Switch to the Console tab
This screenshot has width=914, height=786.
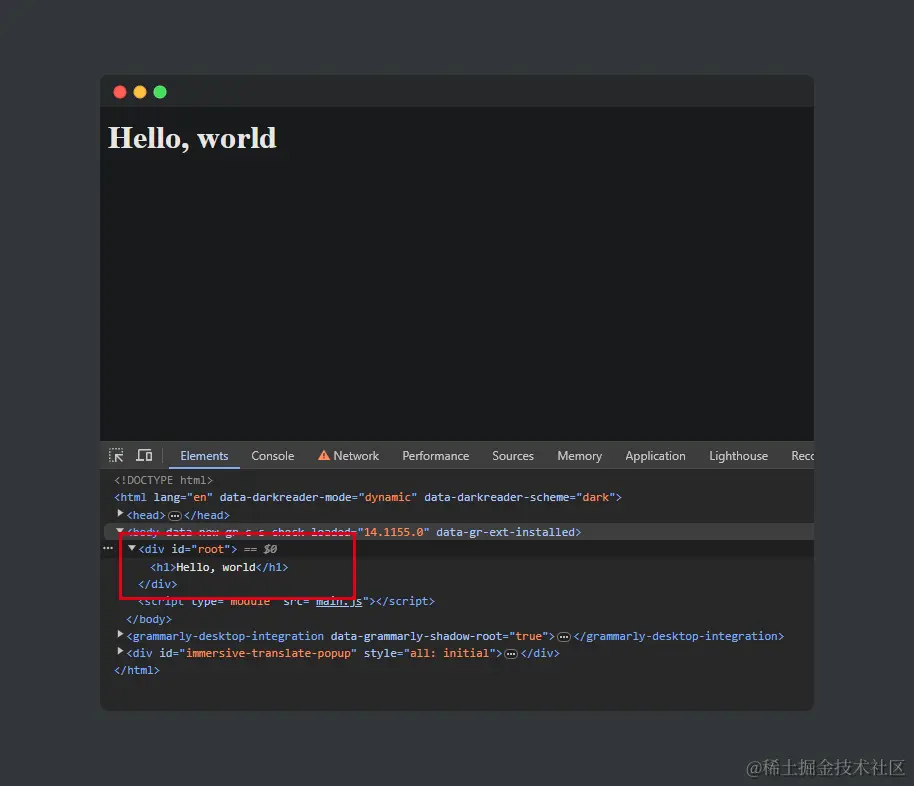click(272, 456)
